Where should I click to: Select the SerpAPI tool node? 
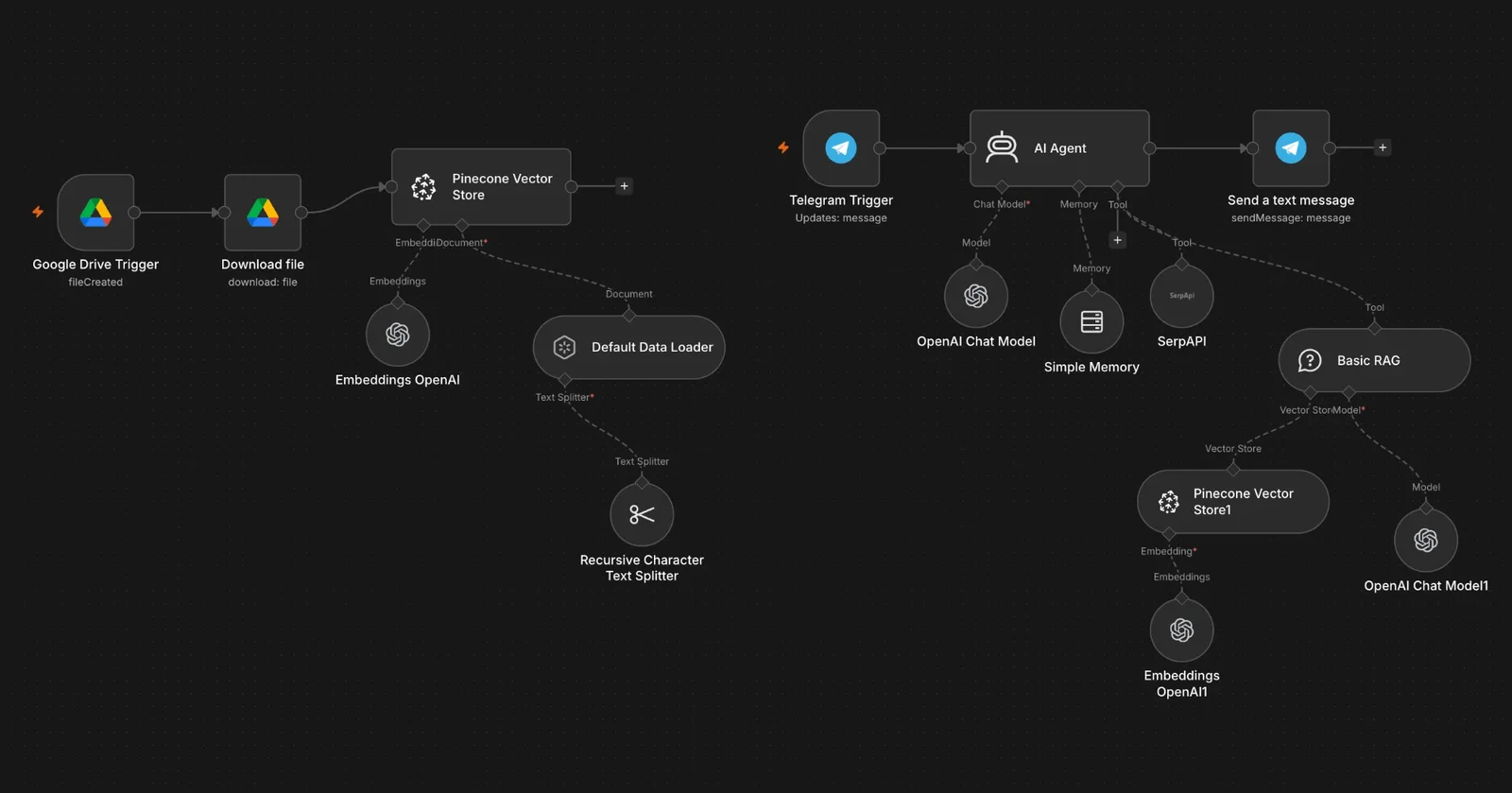pyautogui.click(x=1181, y=296)
